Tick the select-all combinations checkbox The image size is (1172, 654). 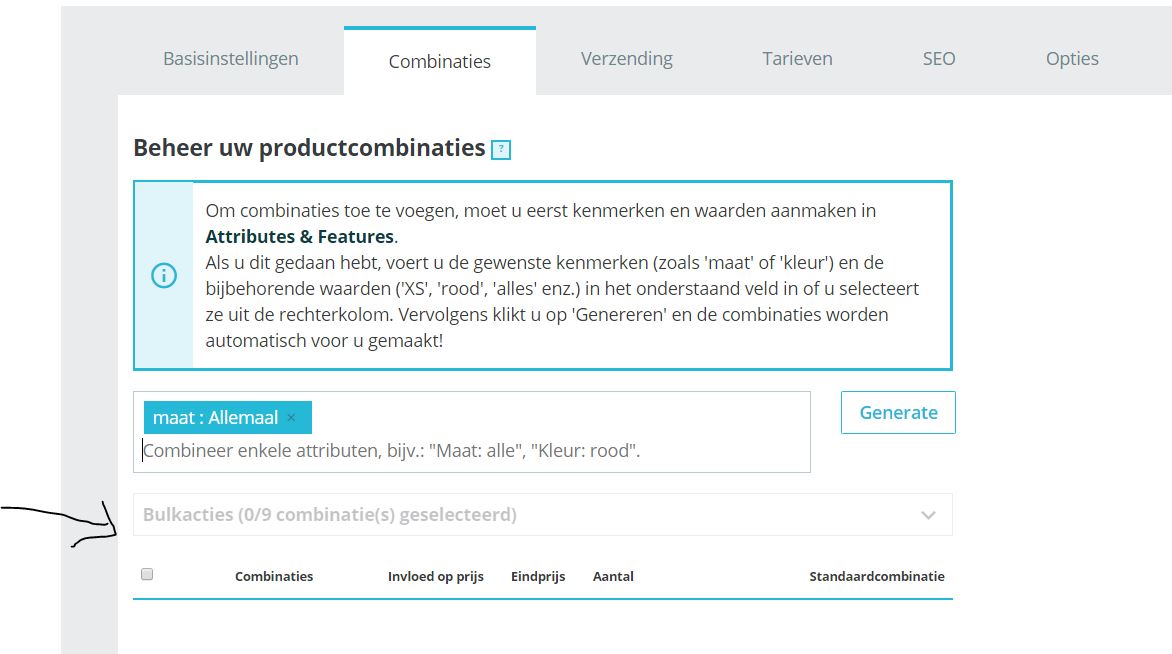point(147,574)
